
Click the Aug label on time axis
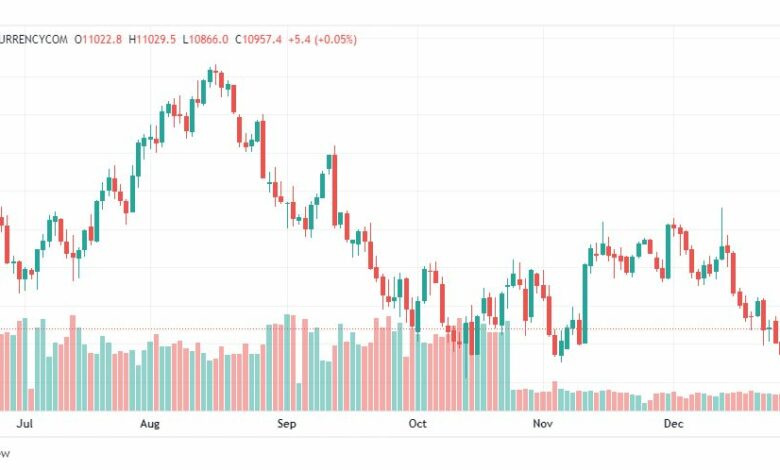point(150,423)
